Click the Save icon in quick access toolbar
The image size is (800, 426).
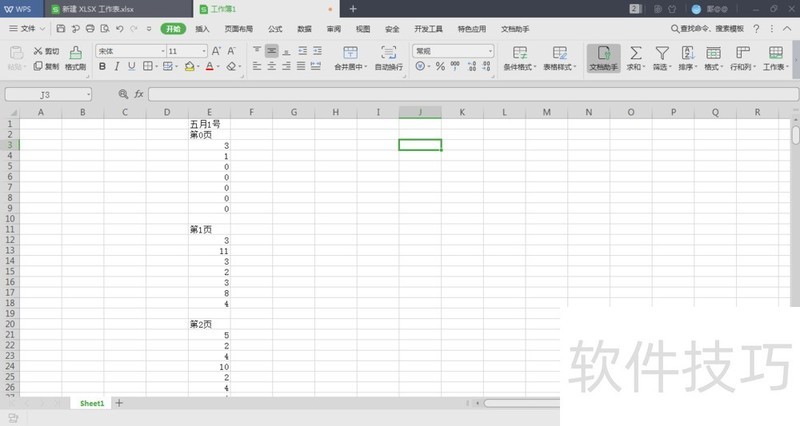[x=61, y=29]
